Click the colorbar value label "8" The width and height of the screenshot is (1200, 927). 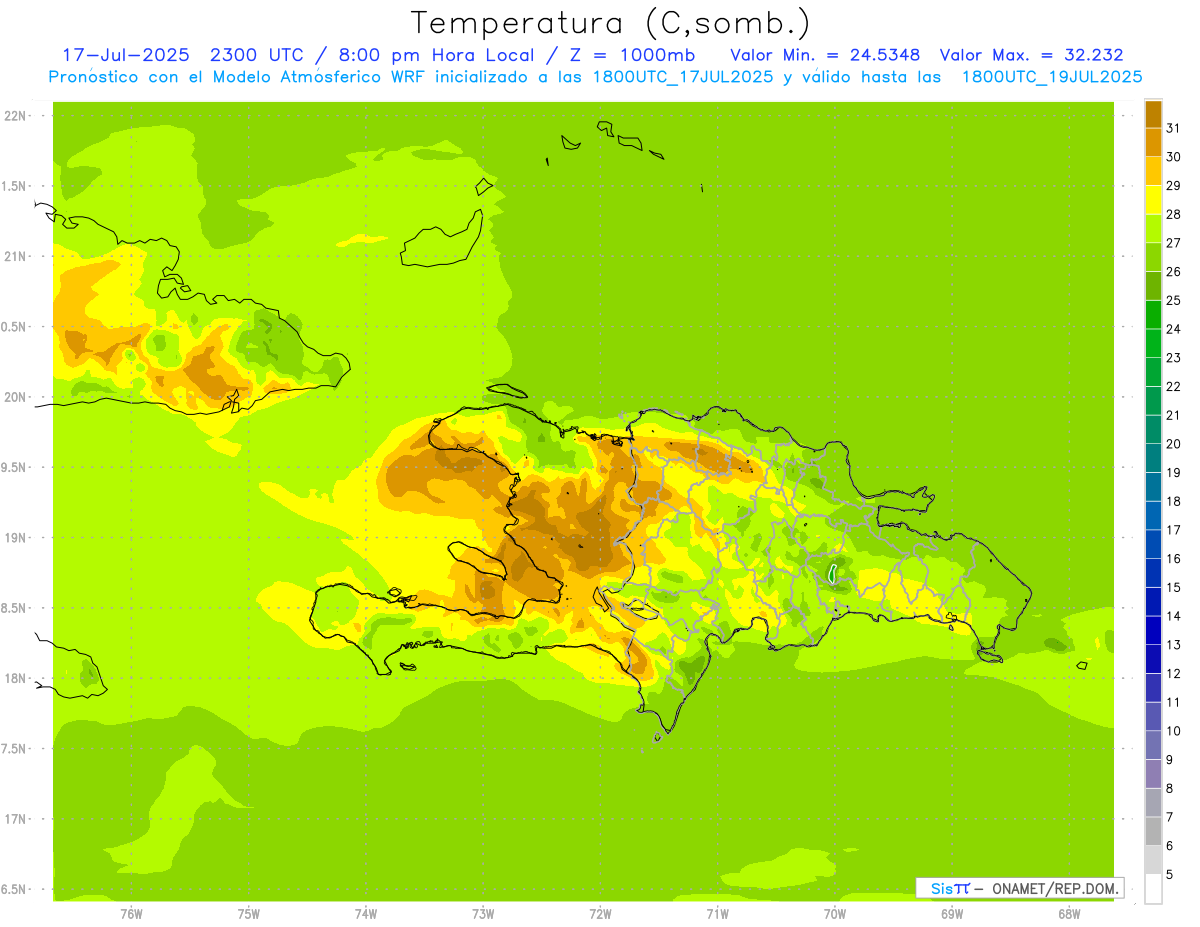tap(1170, 788)
